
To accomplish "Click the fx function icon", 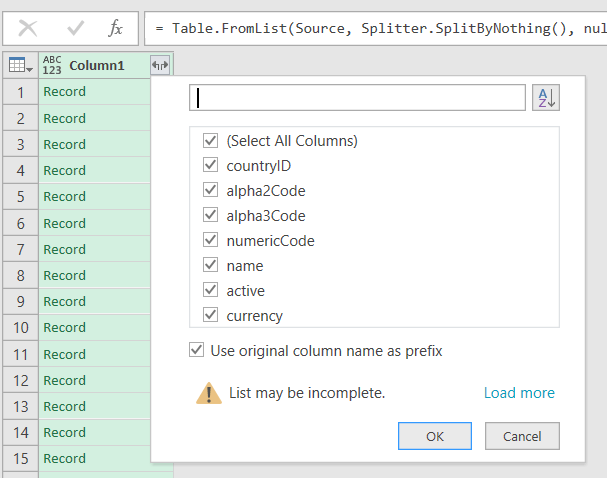I will 116,28.
